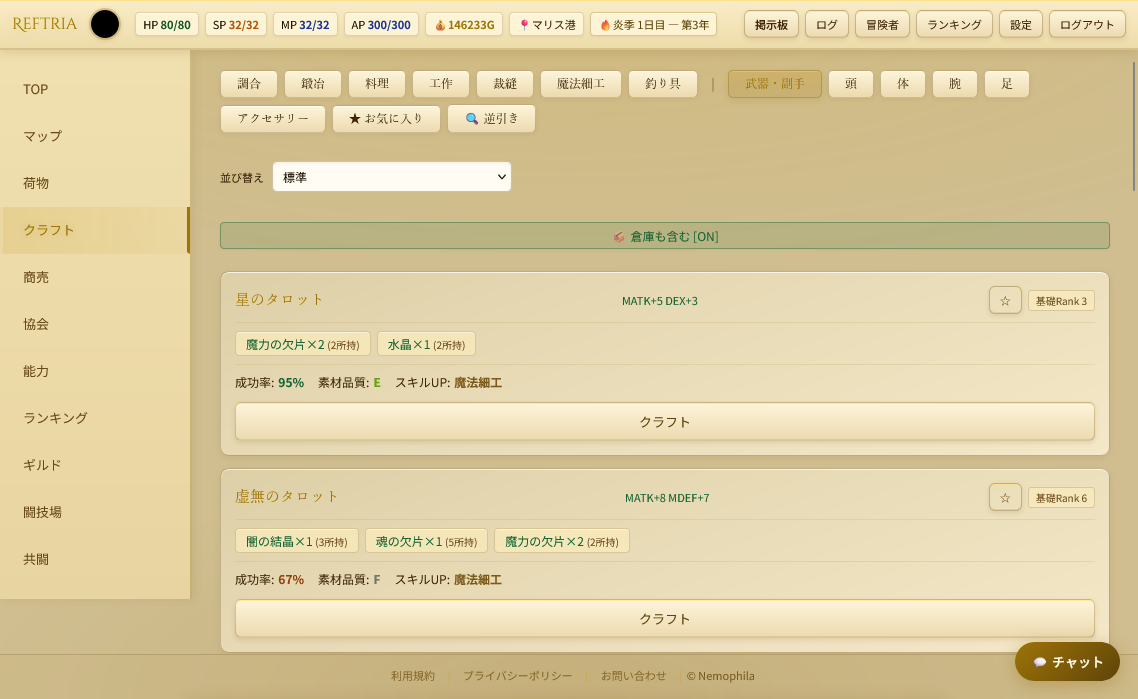The image size is (1138, 699).
Task: Enable the ★お気に入り favorites filter
Action: (x=386, y=118)
